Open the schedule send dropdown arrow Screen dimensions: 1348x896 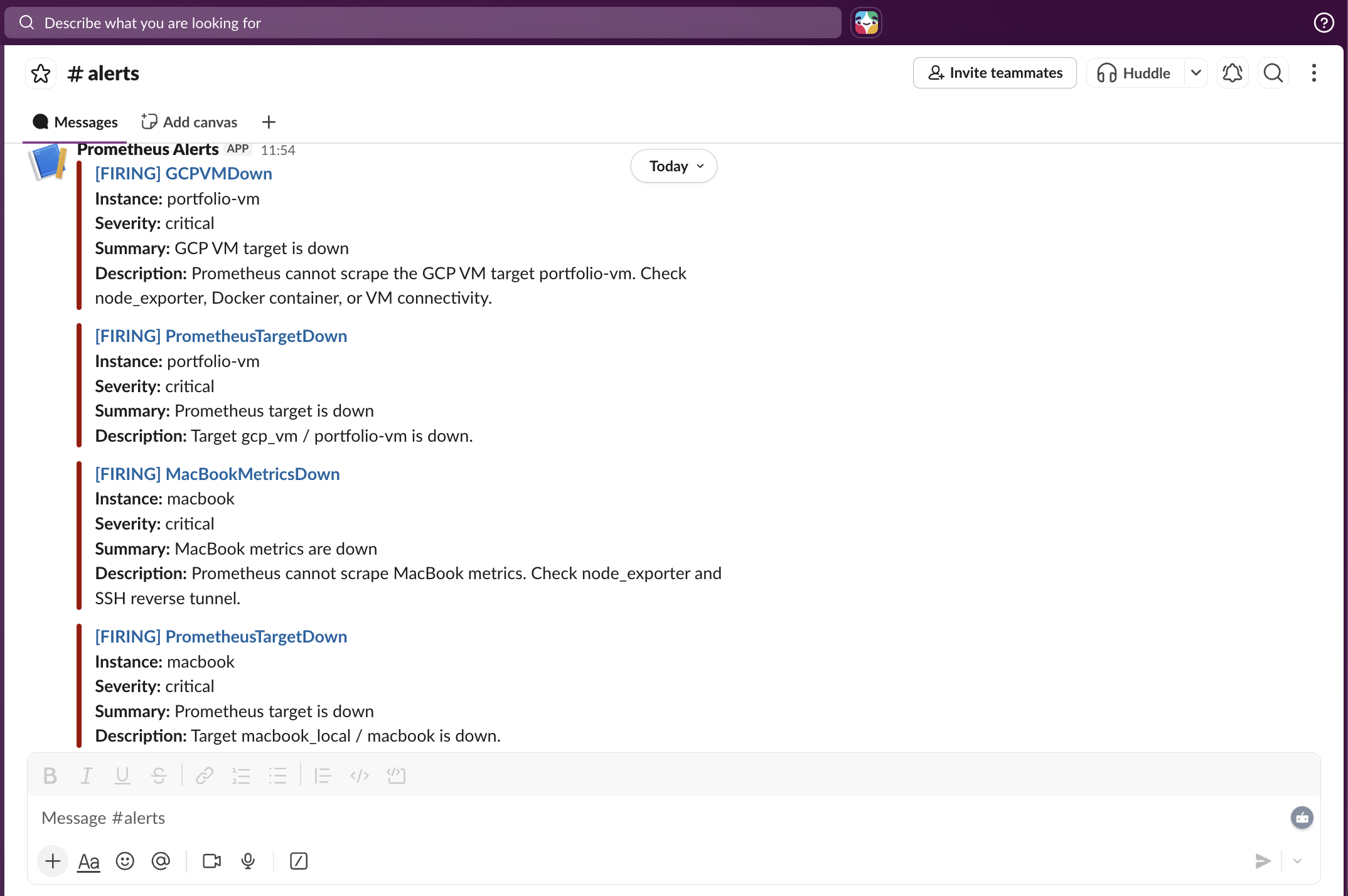pos(1297,861)
